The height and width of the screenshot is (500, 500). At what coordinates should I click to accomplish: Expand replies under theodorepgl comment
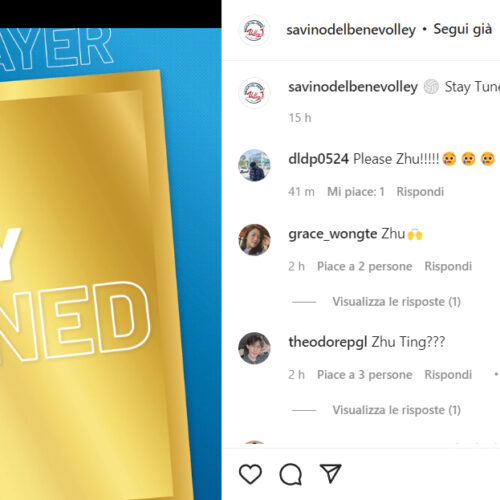(396, 410)
